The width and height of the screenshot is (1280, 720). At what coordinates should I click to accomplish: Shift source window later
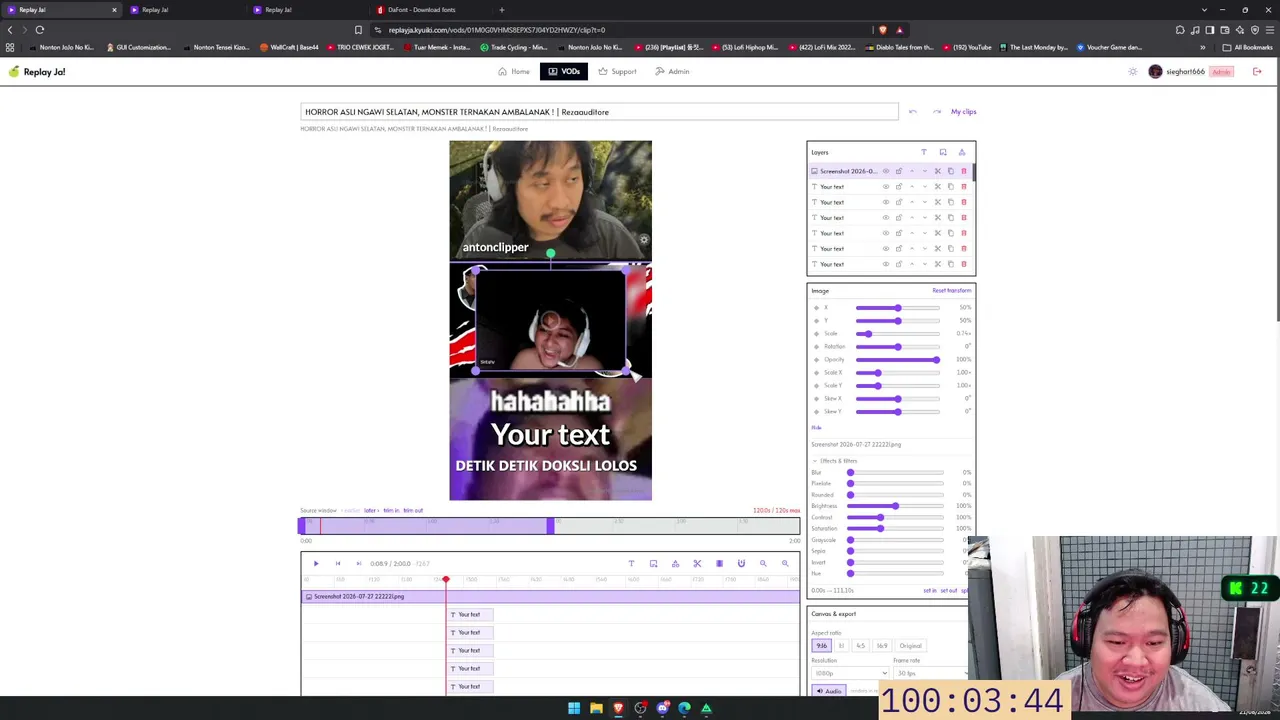point(371,511)
